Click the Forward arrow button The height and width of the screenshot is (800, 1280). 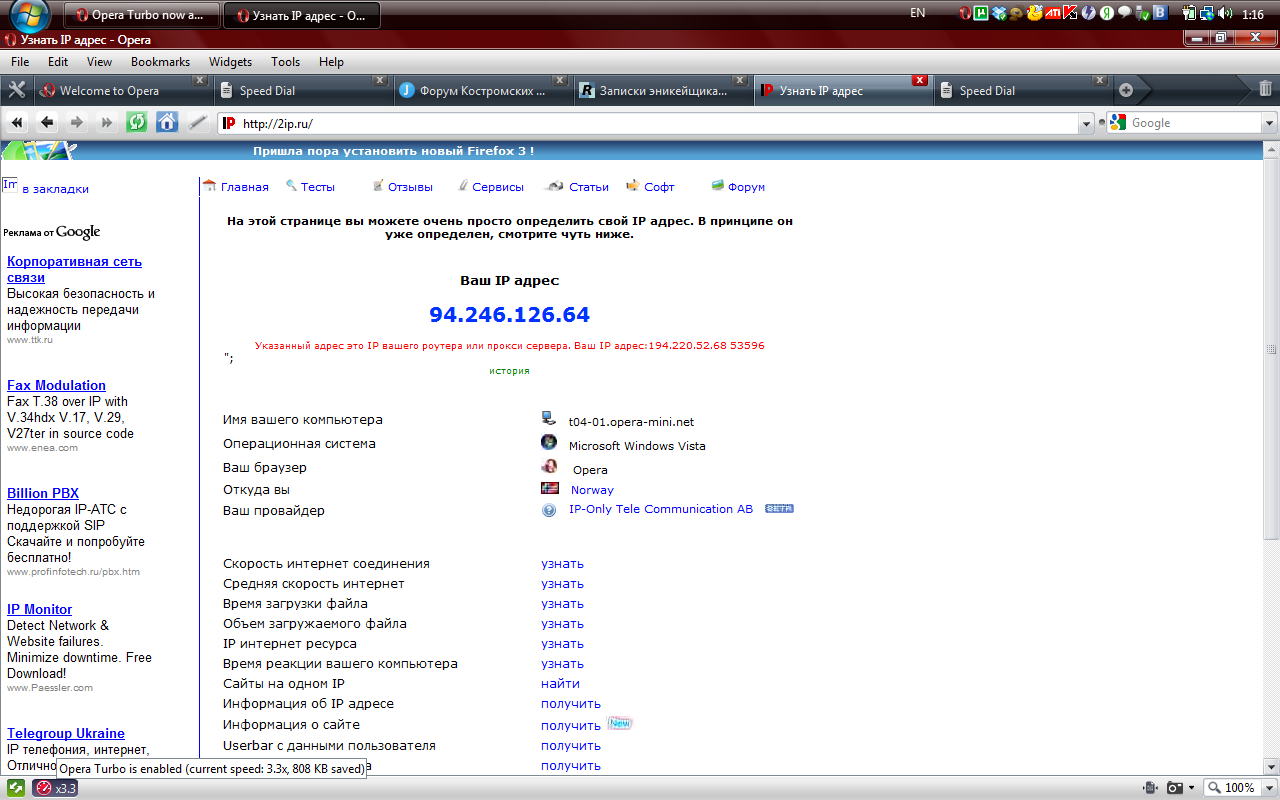coord(77,122)
